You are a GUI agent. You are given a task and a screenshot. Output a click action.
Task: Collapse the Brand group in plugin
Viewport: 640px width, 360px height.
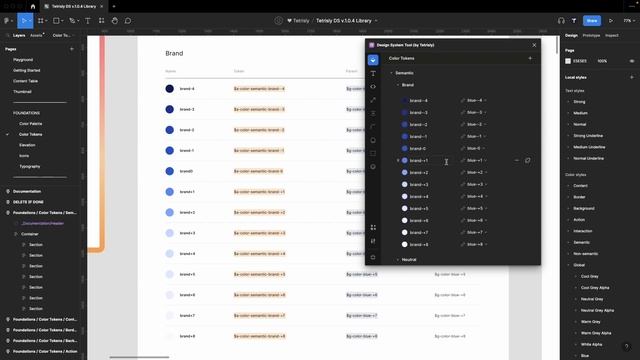coord(398,85)
